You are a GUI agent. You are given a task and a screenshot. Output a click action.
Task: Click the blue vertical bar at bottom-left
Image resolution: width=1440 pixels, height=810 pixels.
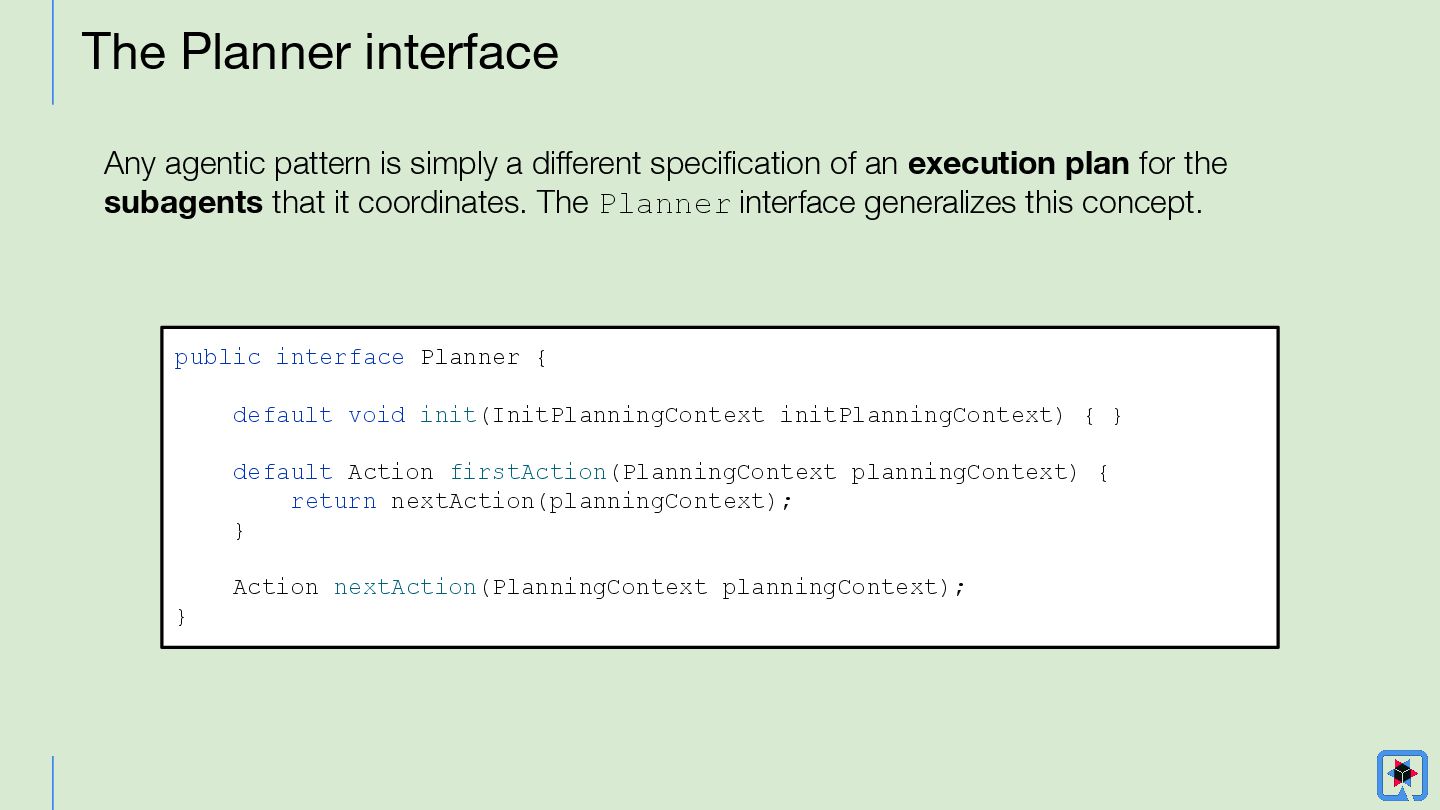click(x=53, y=782)
